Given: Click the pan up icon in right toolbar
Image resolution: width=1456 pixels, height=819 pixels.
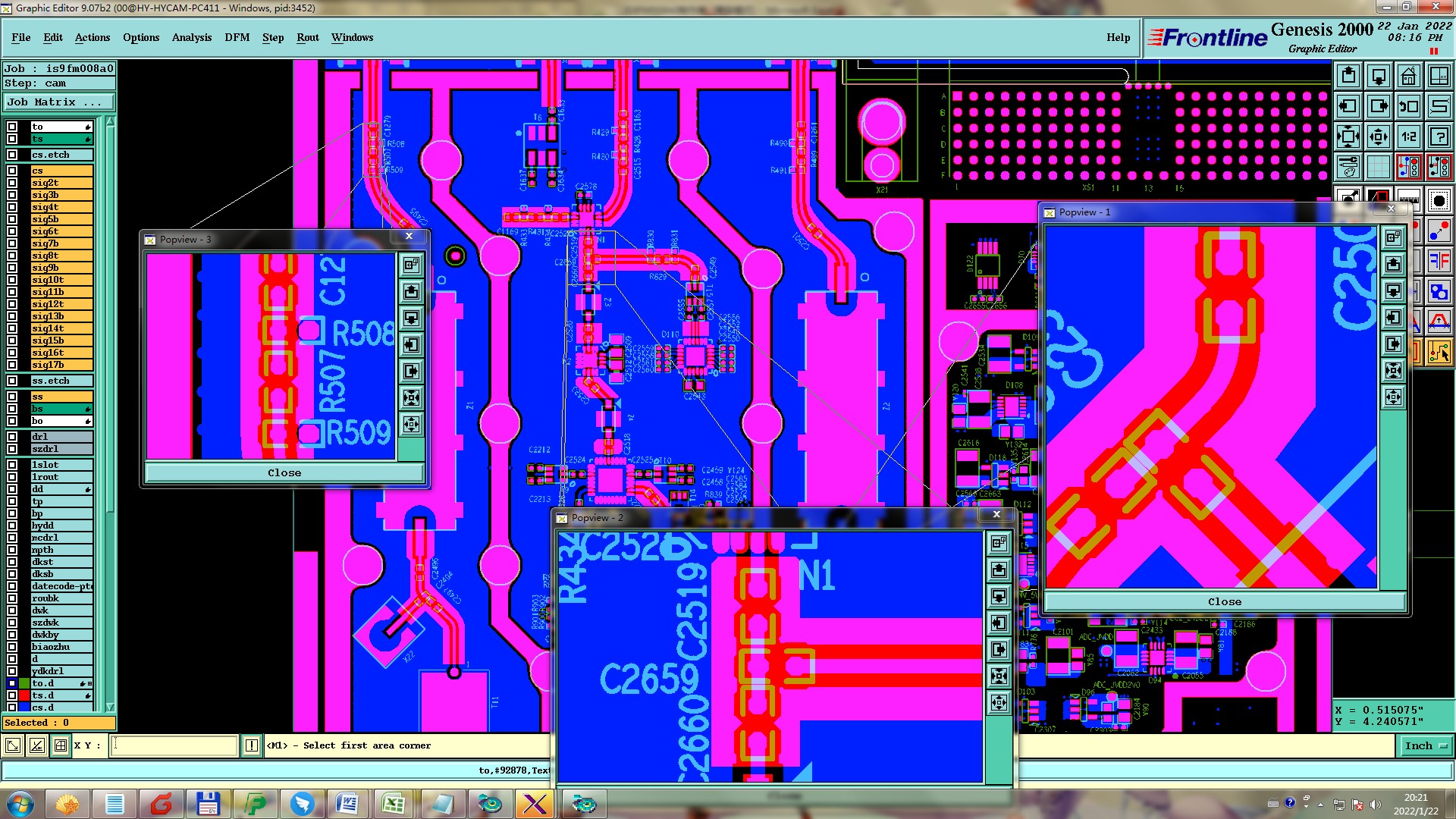Looking at the screenshot, I should click(1348, 76).
